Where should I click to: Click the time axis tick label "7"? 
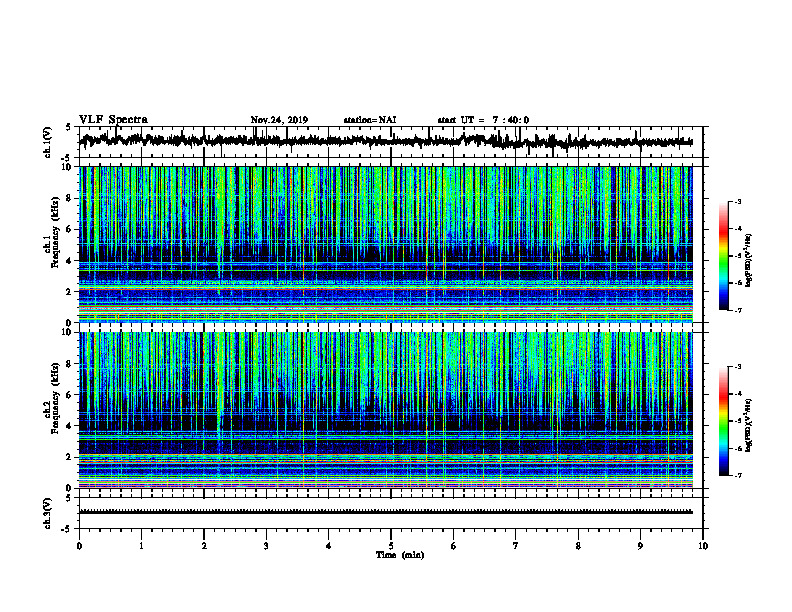516,546
